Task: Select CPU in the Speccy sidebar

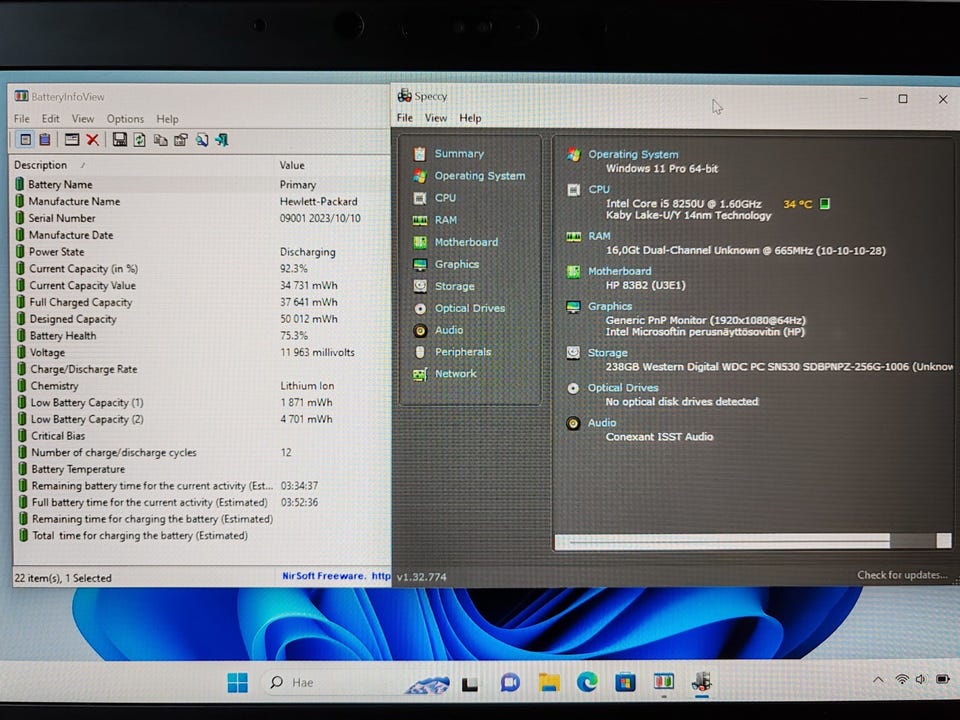Action: (x=445, y=198)
